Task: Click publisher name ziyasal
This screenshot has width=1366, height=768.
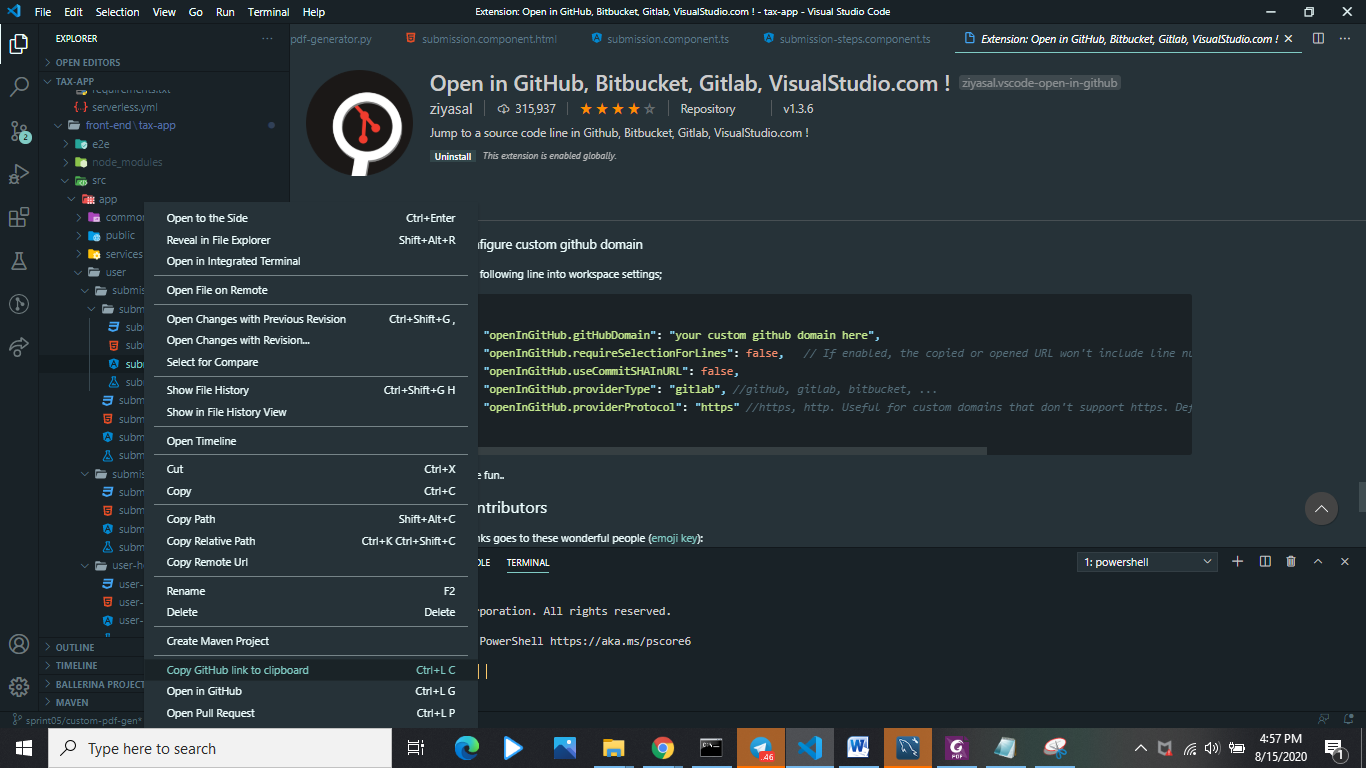Action: [452, 109]
